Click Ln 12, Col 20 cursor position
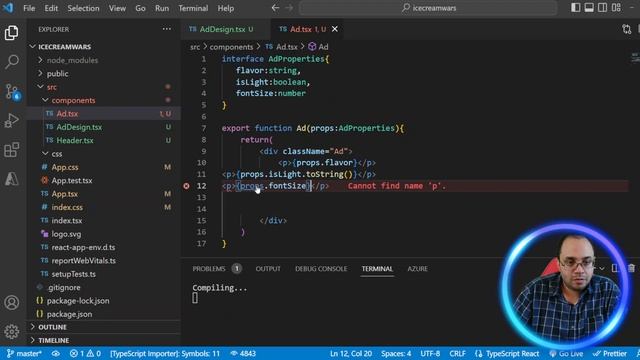 coord(351,353)
